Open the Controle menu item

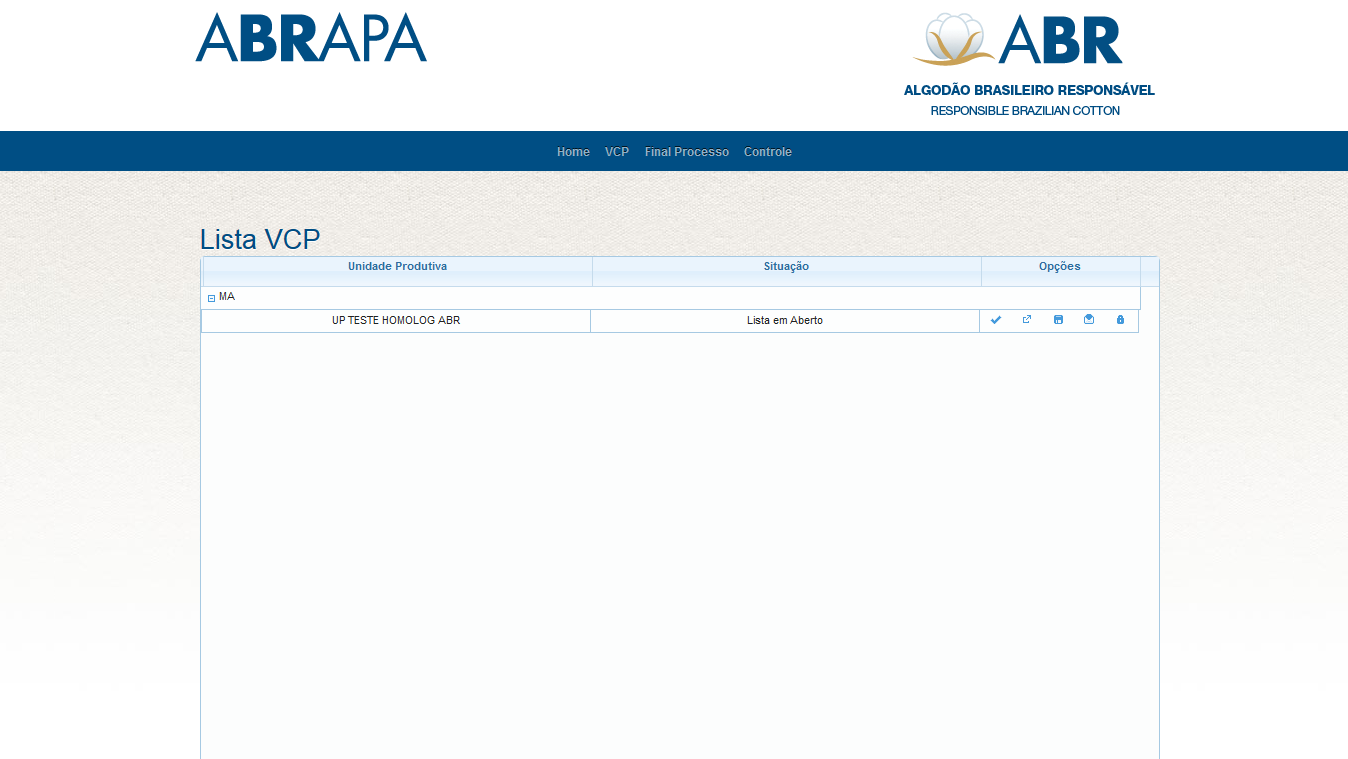coord(768,152)
